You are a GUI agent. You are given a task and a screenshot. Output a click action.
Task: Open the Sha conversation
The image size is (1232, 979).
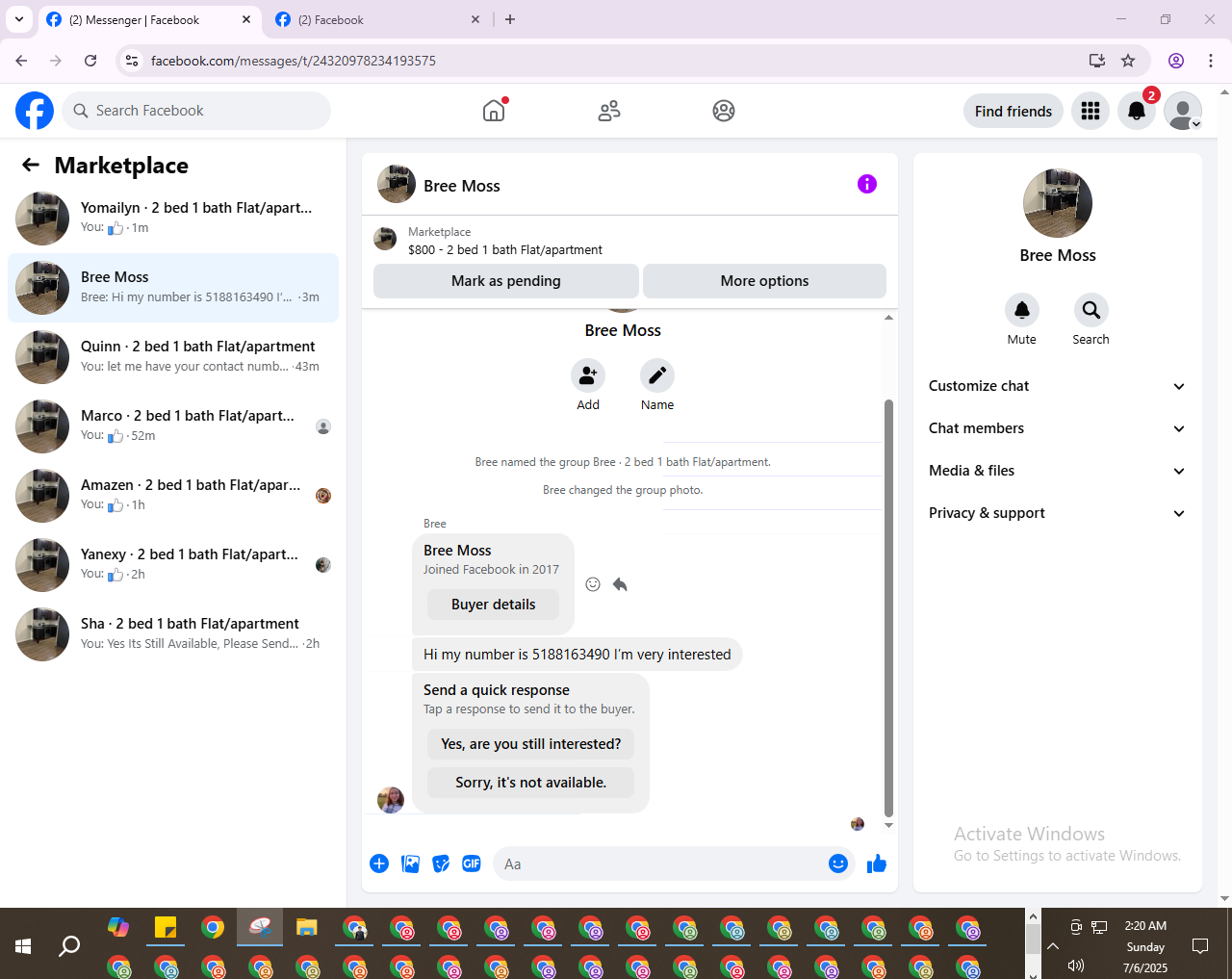[x=173, y=634]
